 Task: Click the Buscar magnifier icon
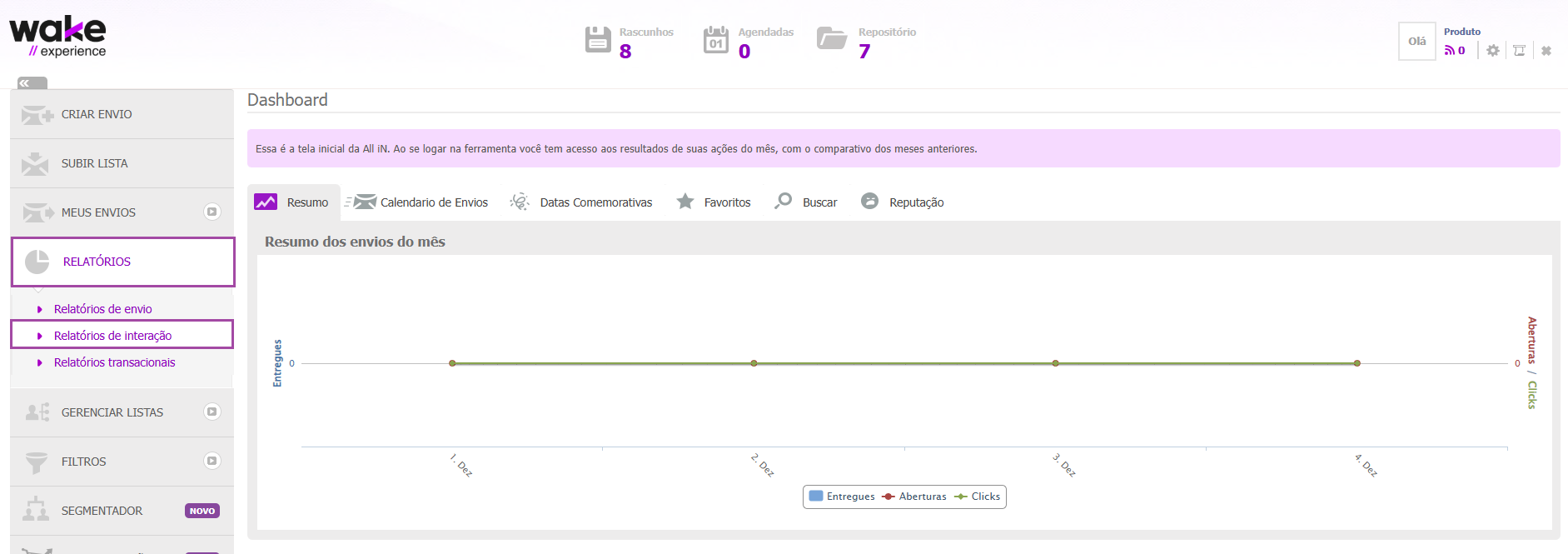pyautogui.click(x=783, y=201)
